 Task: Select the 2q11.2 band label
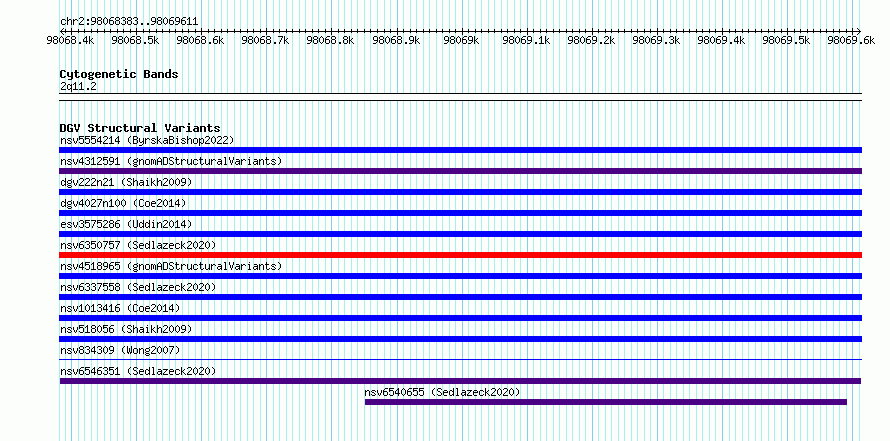pos(78,86)
